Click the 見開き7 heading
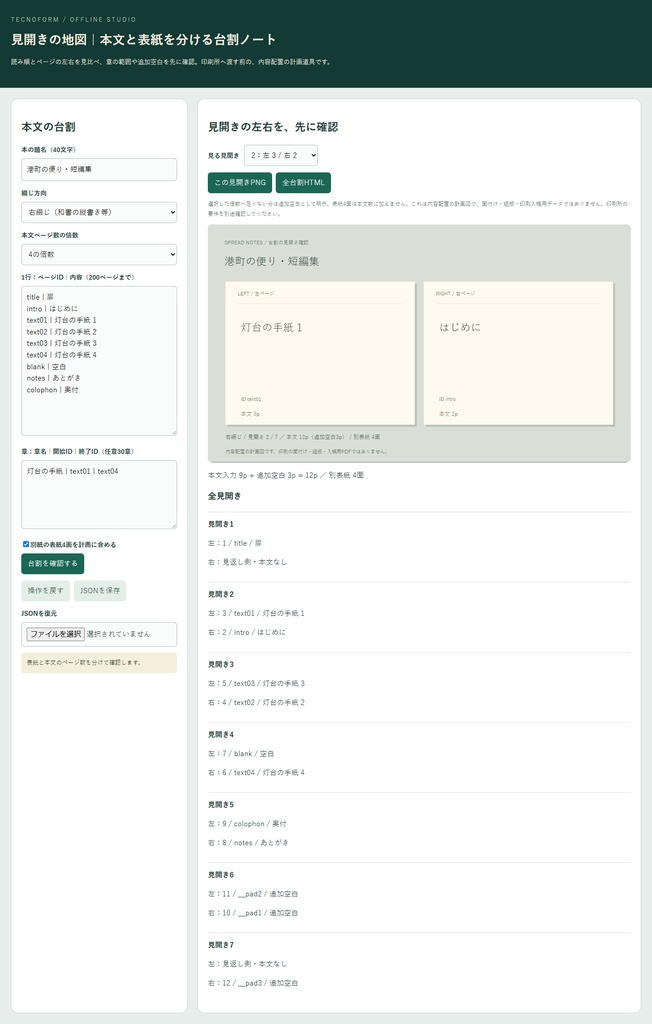 [221, 945]
